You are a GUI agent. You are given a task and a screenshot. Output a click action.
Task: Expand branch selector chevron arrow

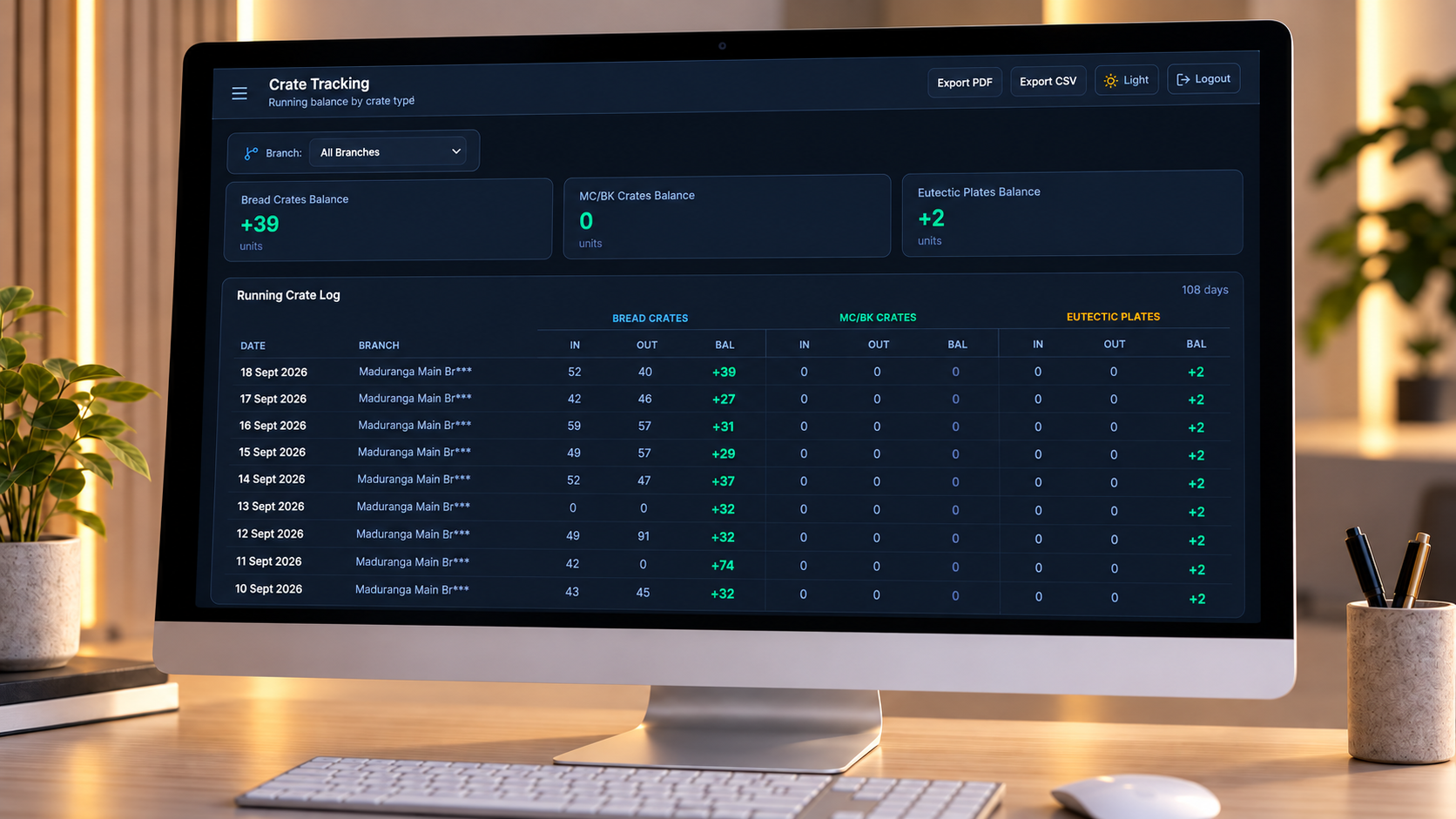click(455, 151)
